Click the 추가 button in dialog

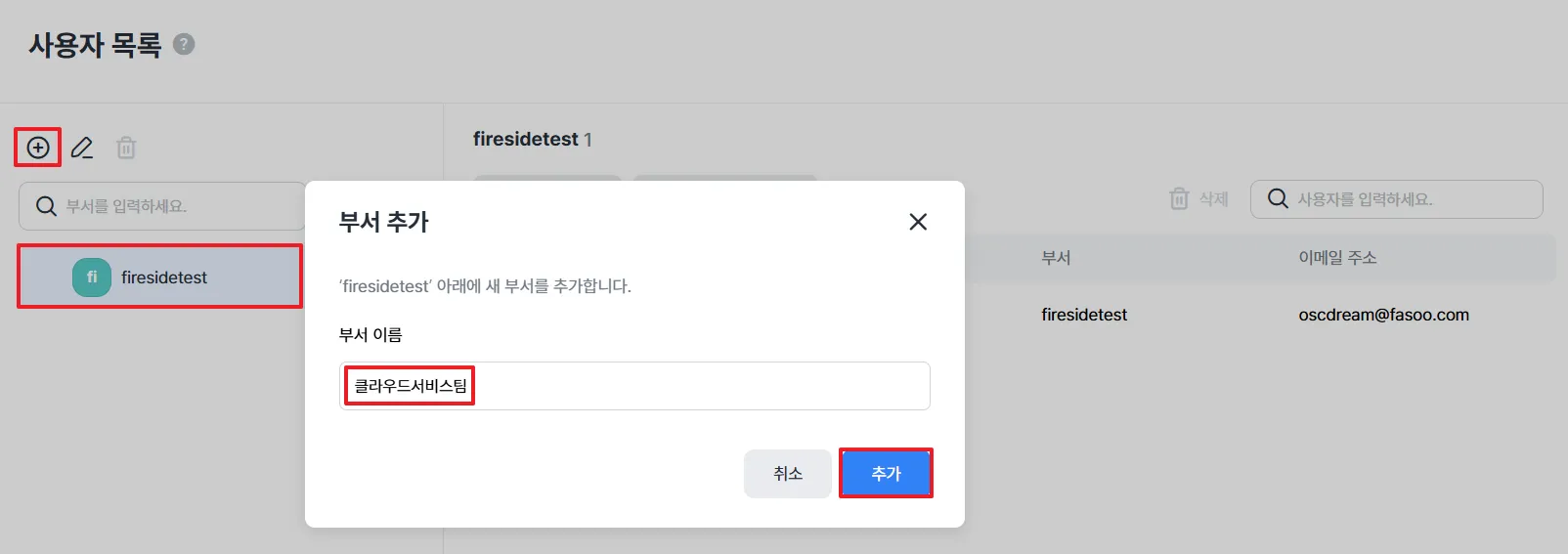tap(886, 473)
